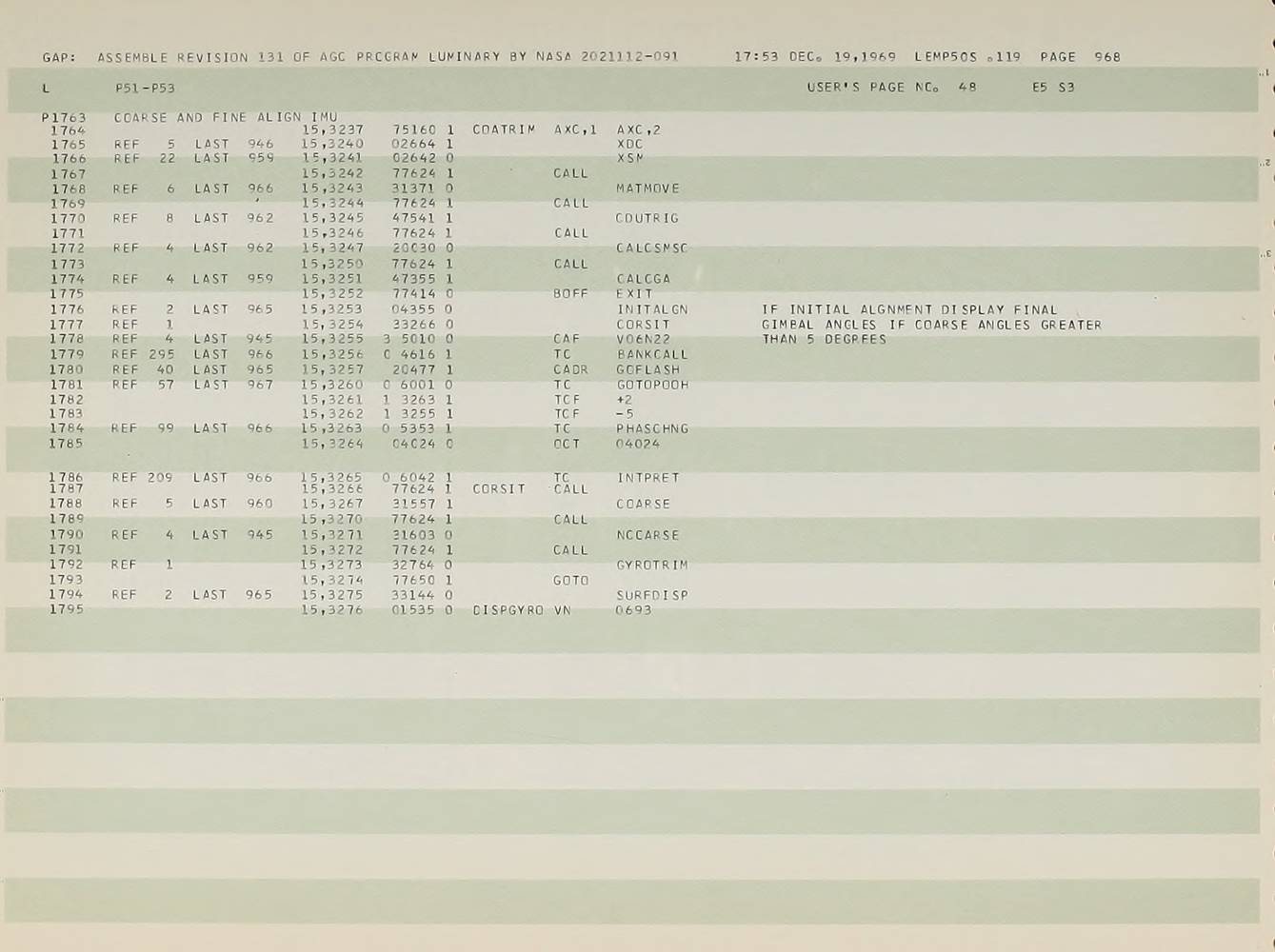This screenshot has width=1275, height=952.
Task: Select the label "COATRIM"
Action: (504, 129)
